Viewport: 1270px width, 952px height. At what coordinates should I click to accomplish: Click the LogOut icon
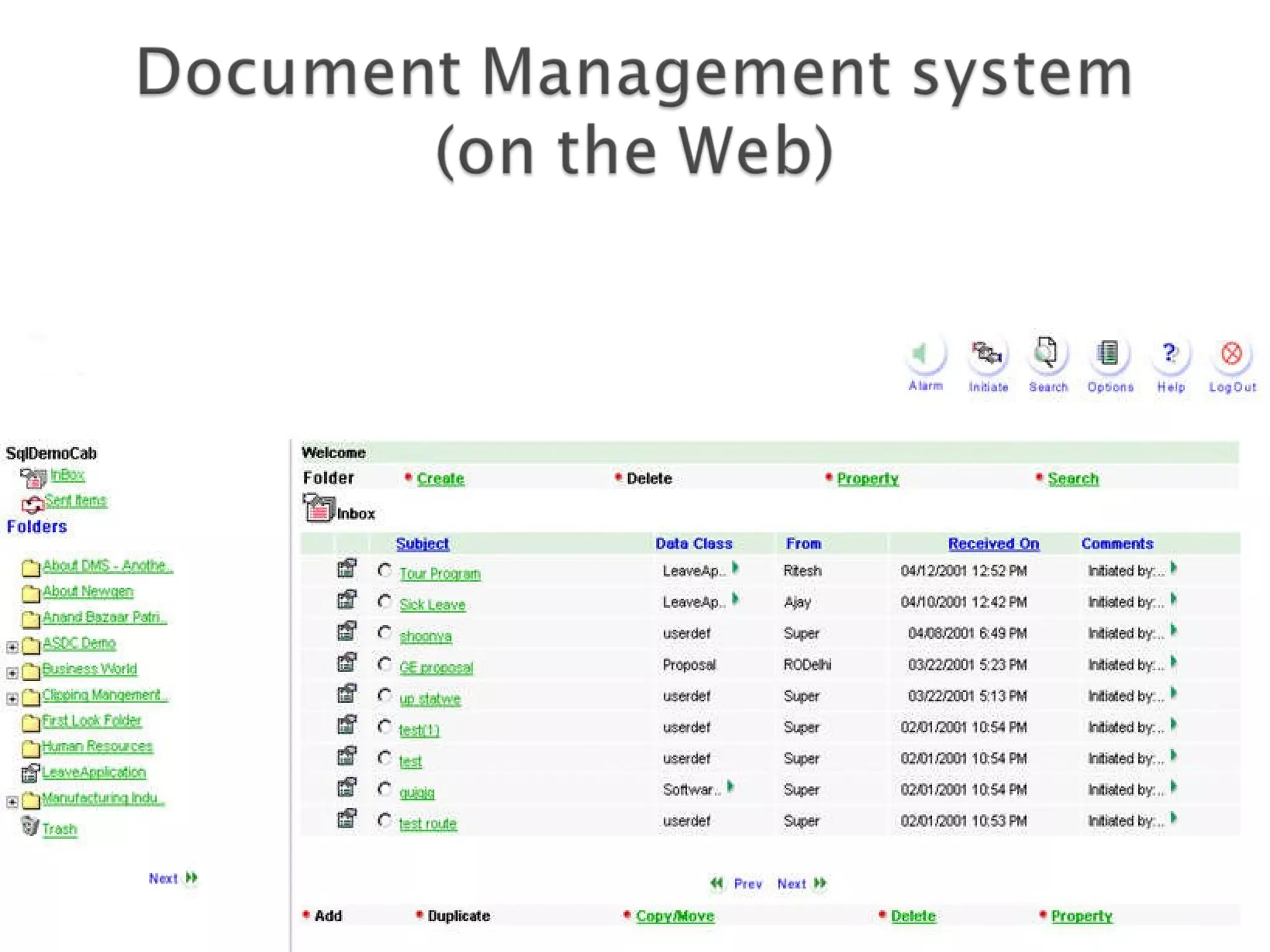(x=1232, y=354)
